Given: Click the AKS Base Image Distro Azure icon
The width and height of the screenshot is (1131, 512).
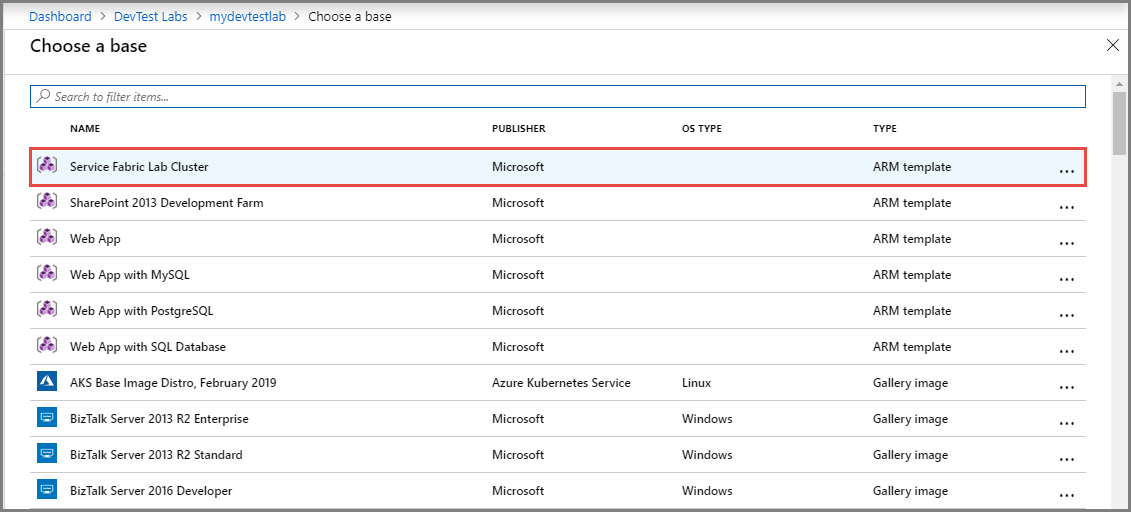Looking at the screenshot, I should point(47,382).
